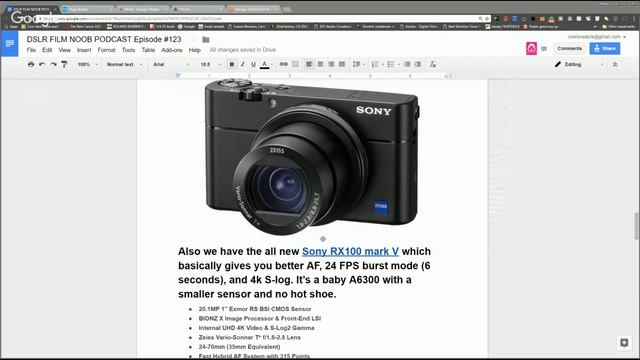Toggle Bold formatting
640x360 pixels.
(x=232, y=64)
